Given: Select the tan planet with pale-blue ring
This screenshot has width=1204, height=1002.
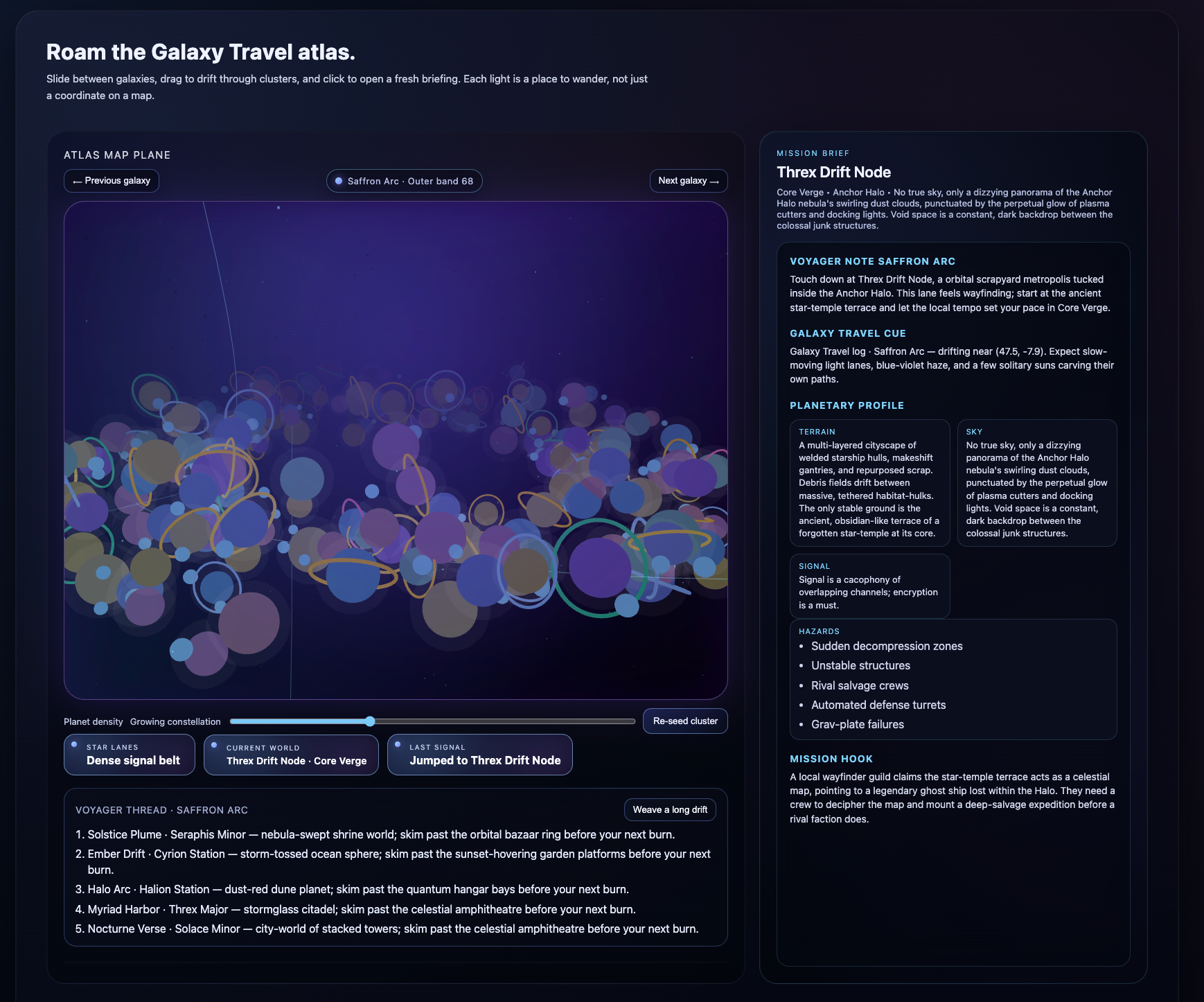Looking at the screenshot, I should (526, 571).
